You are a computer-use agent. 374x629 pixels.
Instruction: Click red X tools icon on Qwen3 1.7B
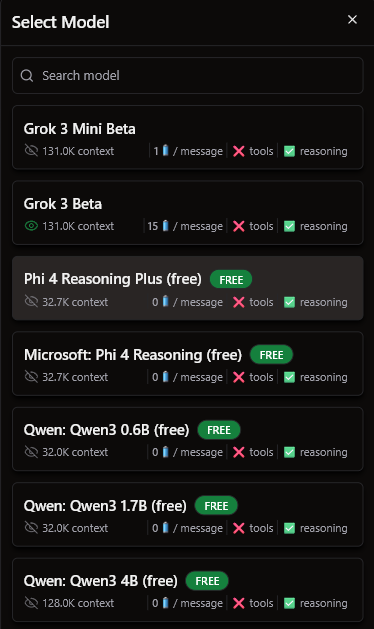[239, 528]
